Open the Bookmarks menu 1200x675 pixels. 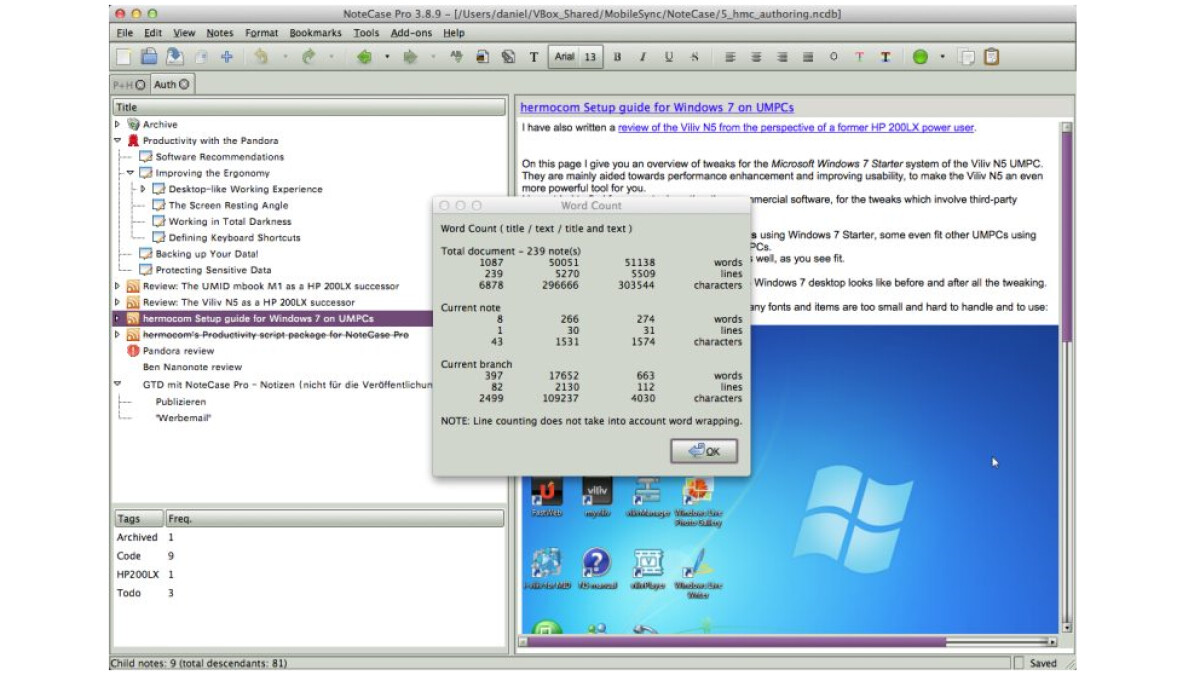point(314,33)
